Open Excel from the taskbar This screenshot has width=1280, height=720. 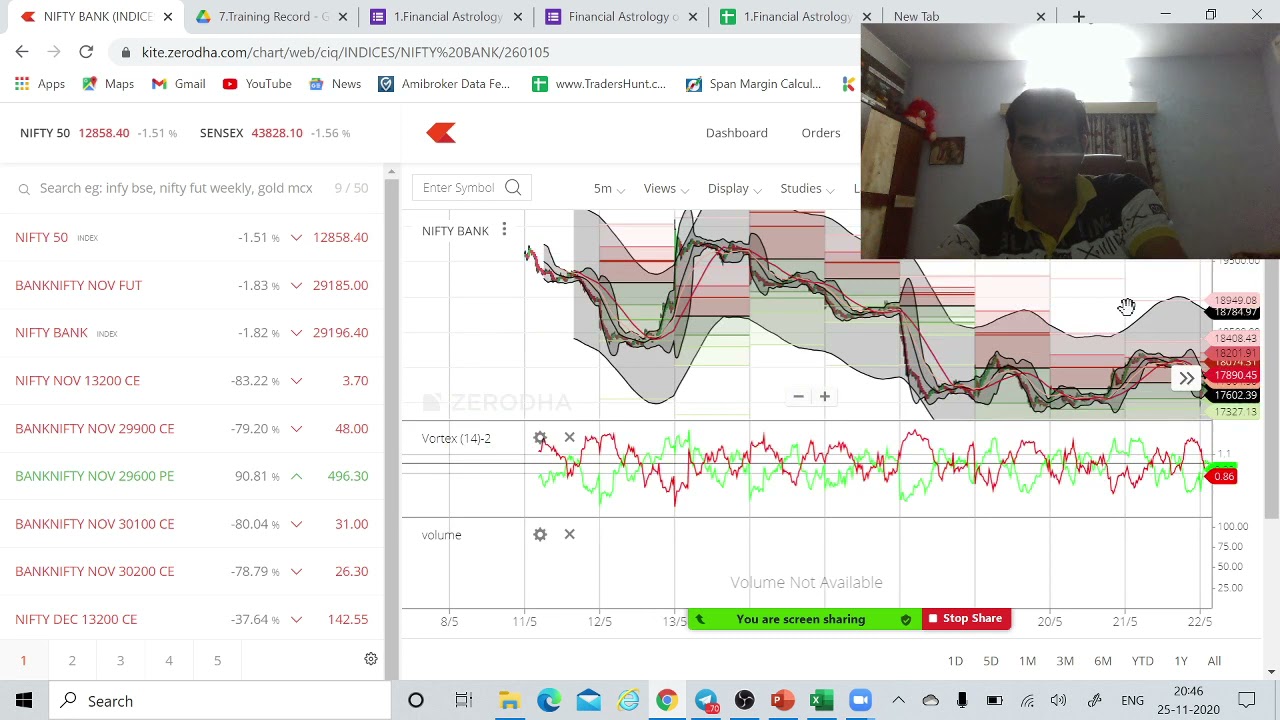point(821,701)
